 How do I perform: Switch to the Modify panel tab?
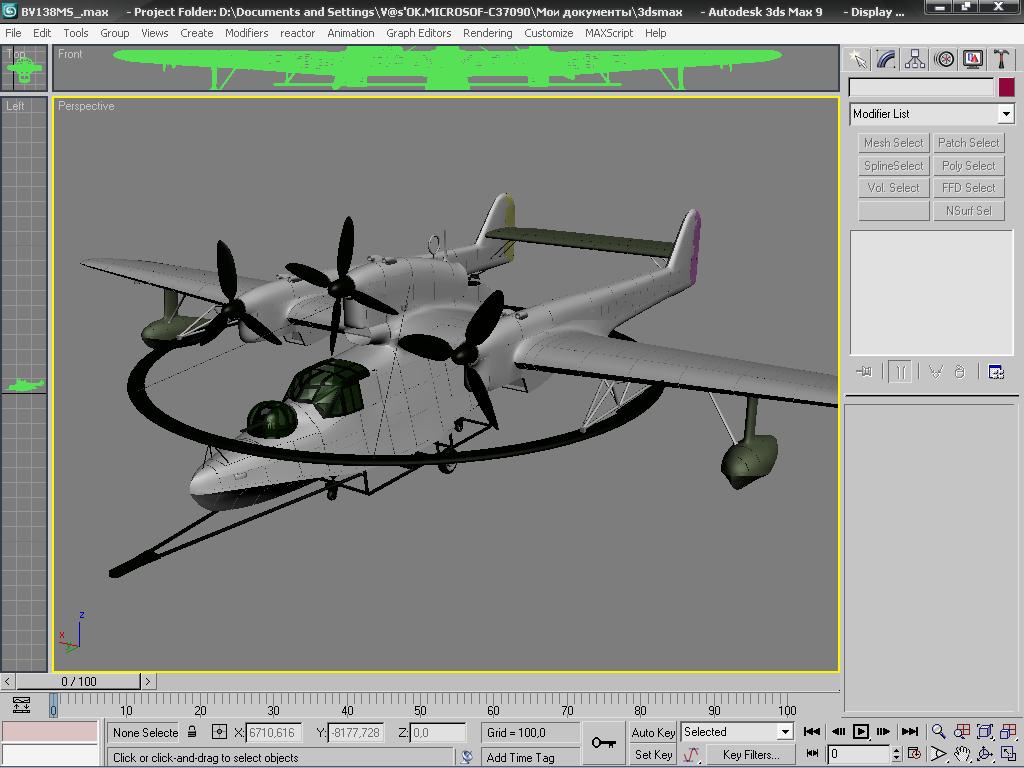pos(886,59)
